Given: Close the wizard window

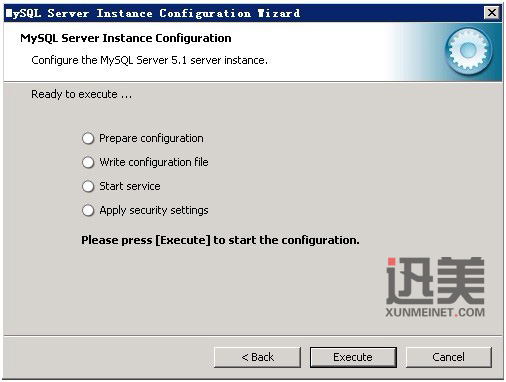Looking at the screenshot, I should tap(492, 13).
